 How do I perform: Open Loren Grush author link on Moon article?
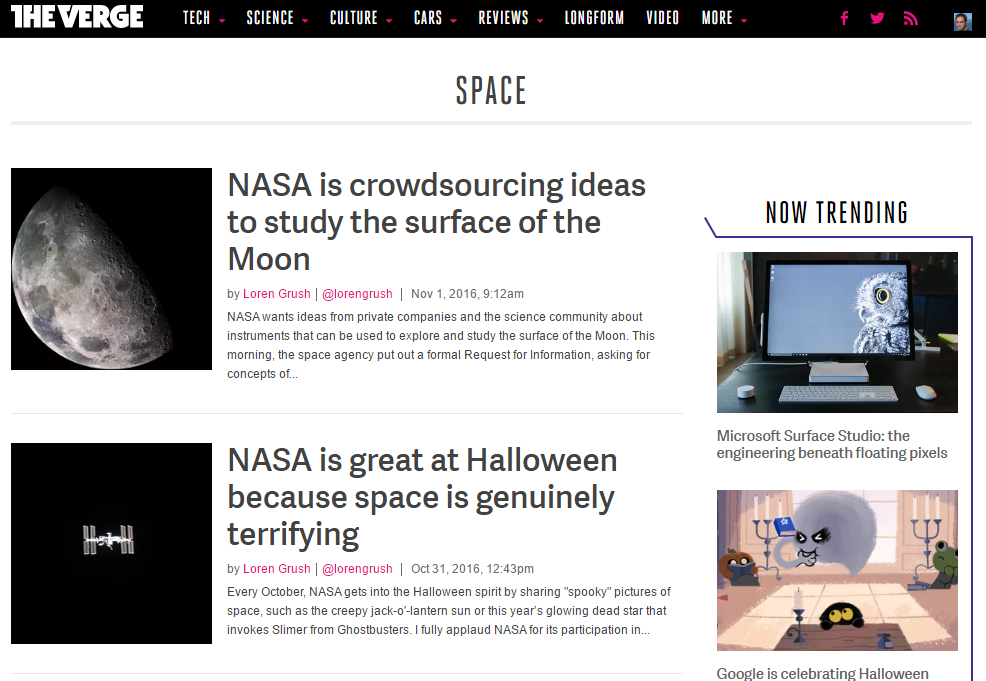277,294
